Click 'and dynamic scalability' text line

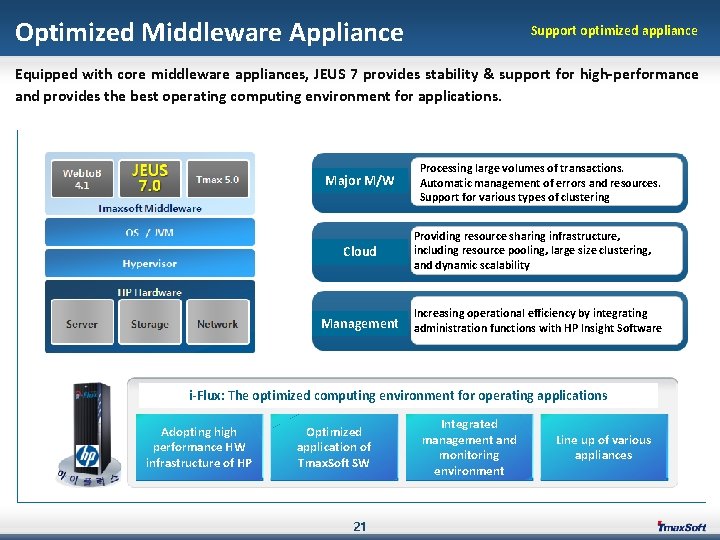(x=472, y=265)
